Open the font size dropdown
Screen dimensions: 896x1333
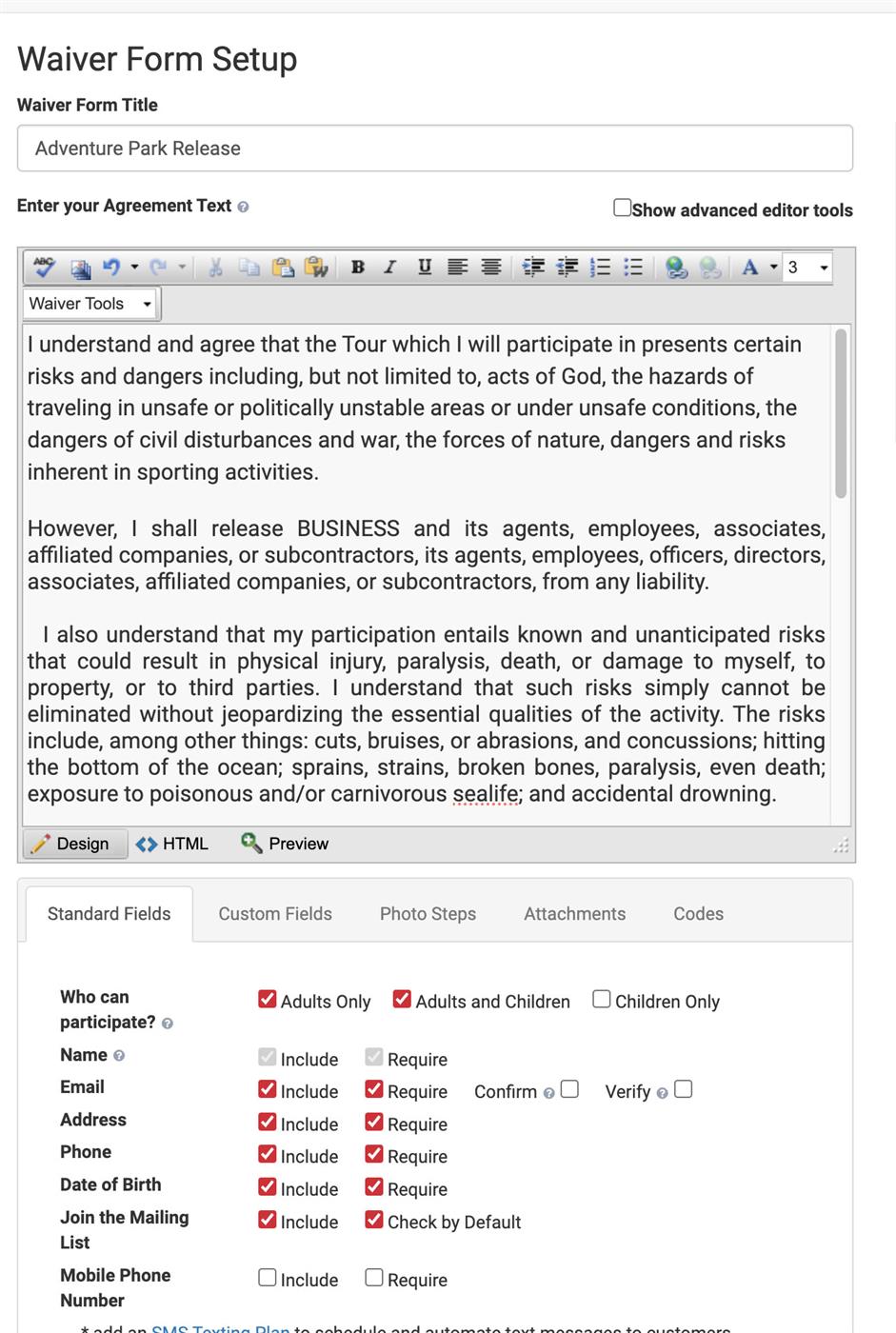click(824, 268)
